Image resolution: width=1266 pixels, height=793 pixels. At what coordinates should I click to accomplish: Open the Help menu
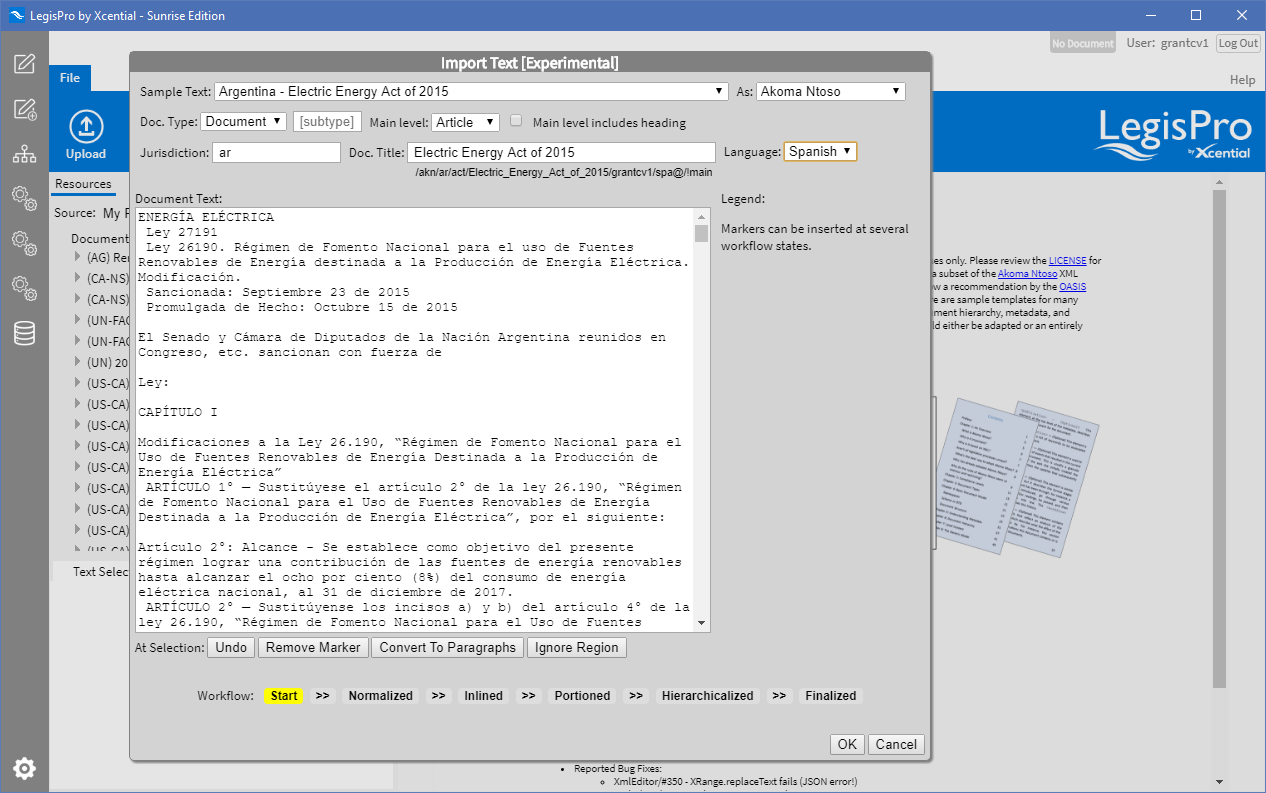(x=1242, y=80)
